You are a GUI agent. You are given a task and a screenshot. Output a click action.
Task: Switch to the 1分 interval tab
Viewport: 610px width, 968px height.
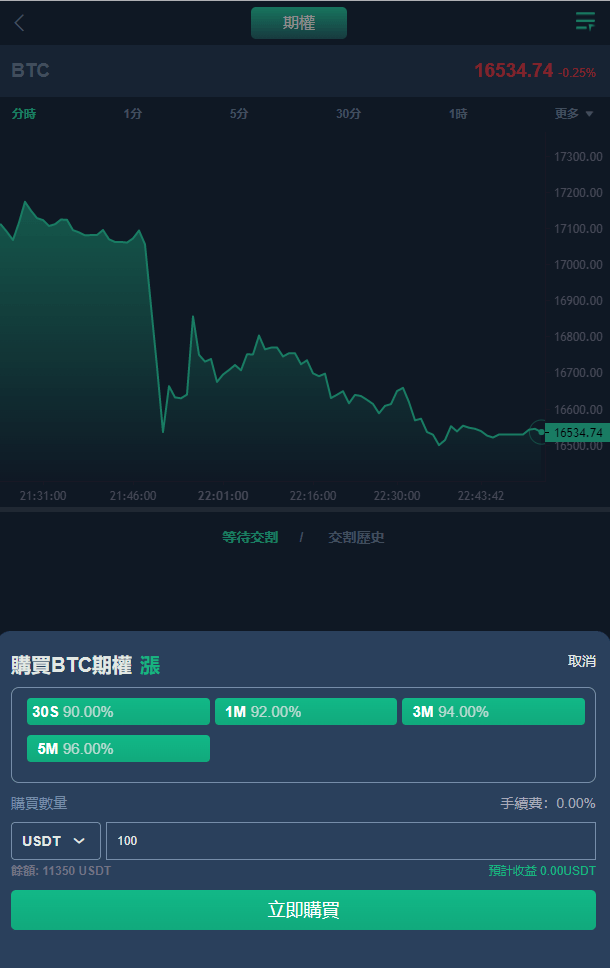[x=133, y=114]
